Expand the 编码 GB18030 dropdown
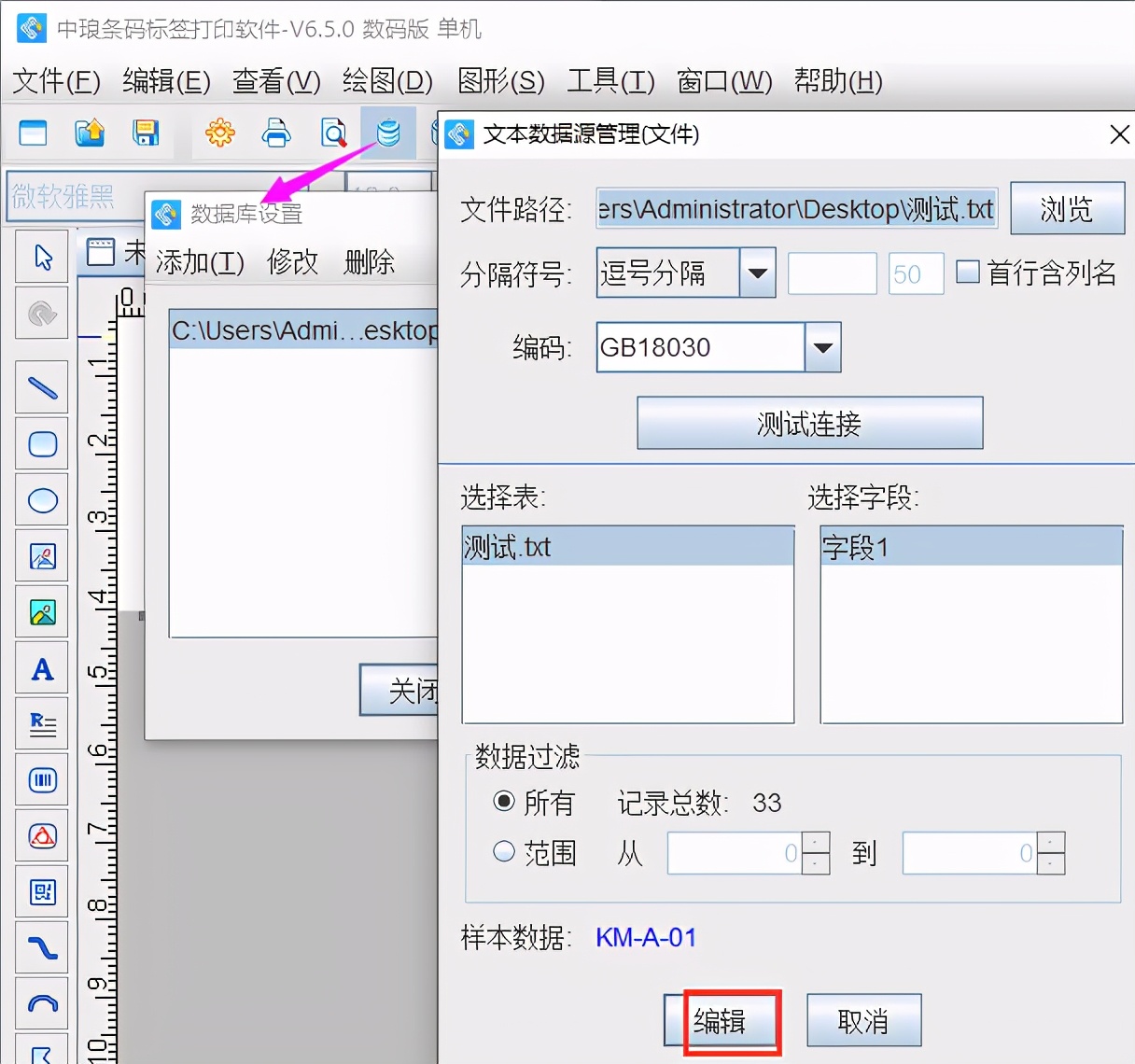Screen dimensions: 1135x1064 click(x=822, y=347)
